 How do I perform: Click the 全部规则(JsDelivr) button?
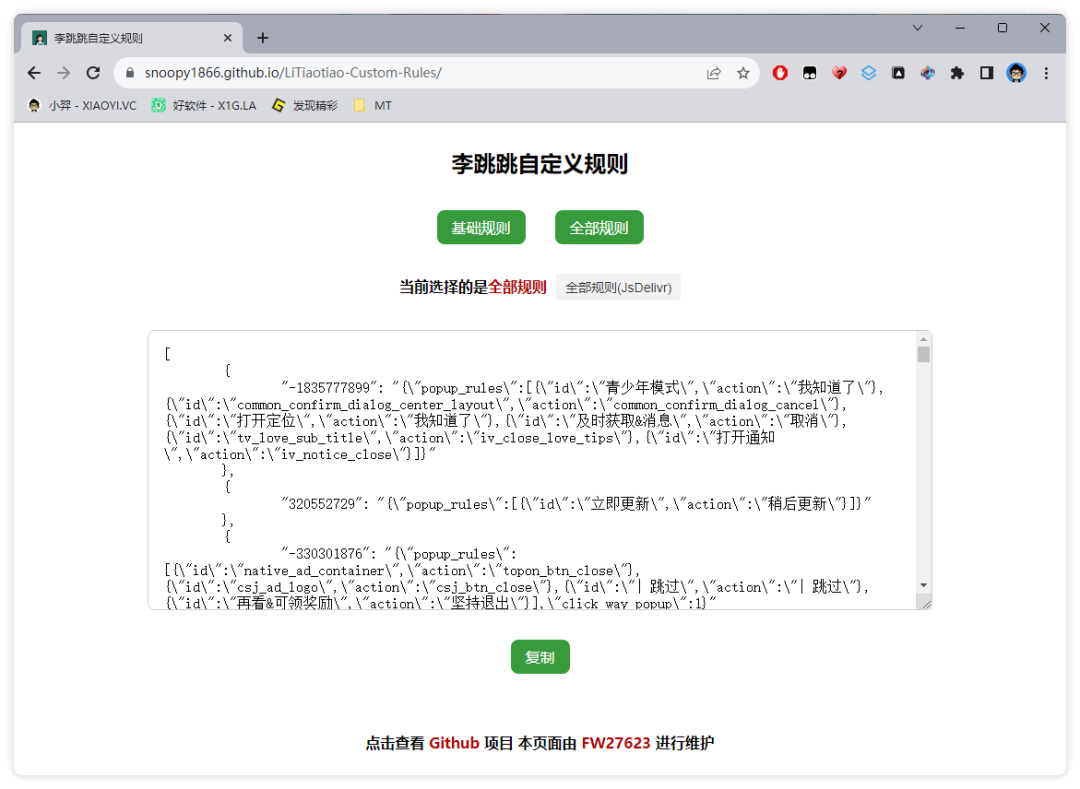618,288
